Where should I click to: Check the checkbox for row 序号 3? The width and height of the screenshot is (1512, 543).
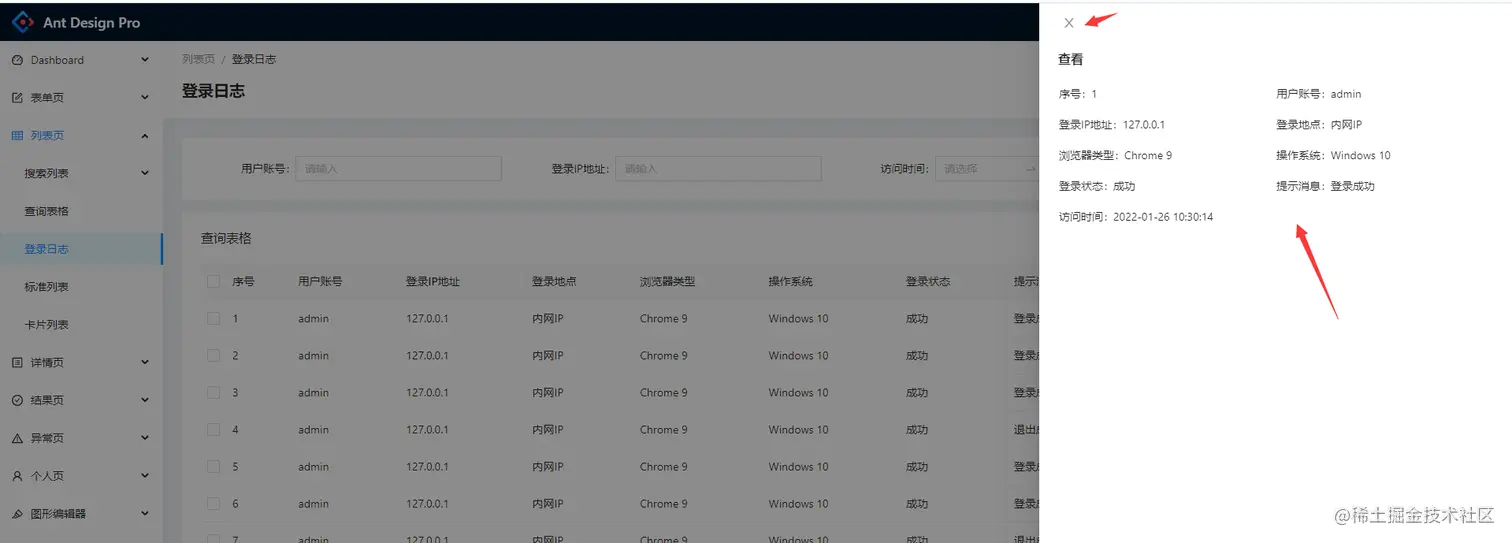(213, 392)
